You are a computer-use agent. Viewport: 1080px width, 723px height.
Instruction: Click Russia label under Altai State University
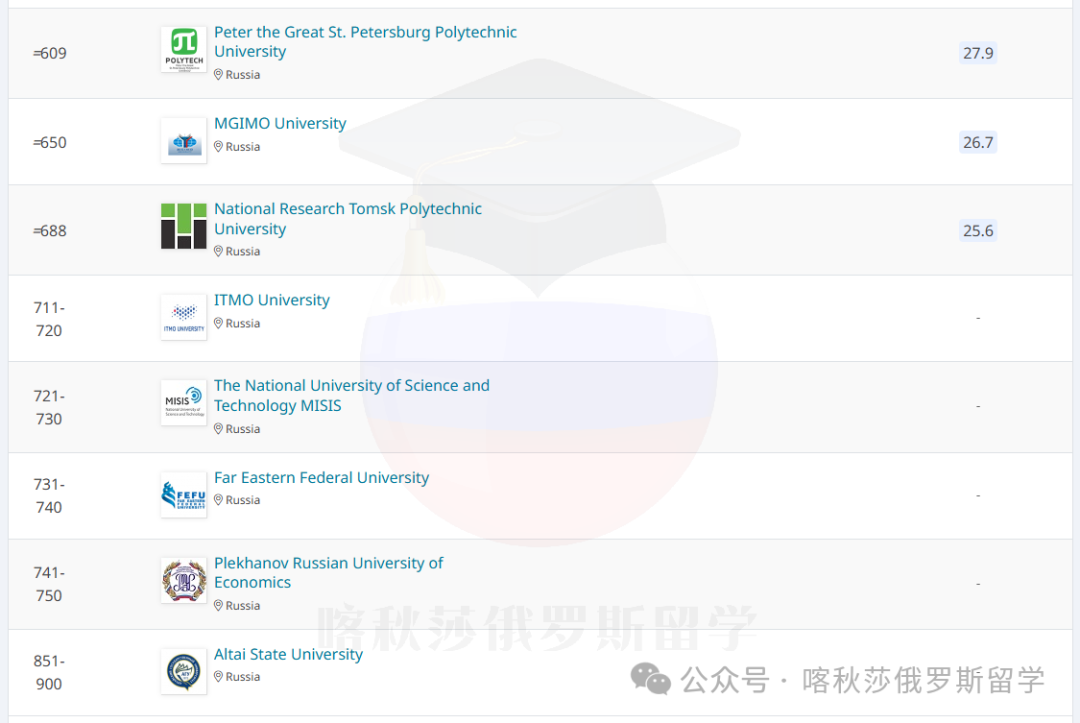click(243, 677)
